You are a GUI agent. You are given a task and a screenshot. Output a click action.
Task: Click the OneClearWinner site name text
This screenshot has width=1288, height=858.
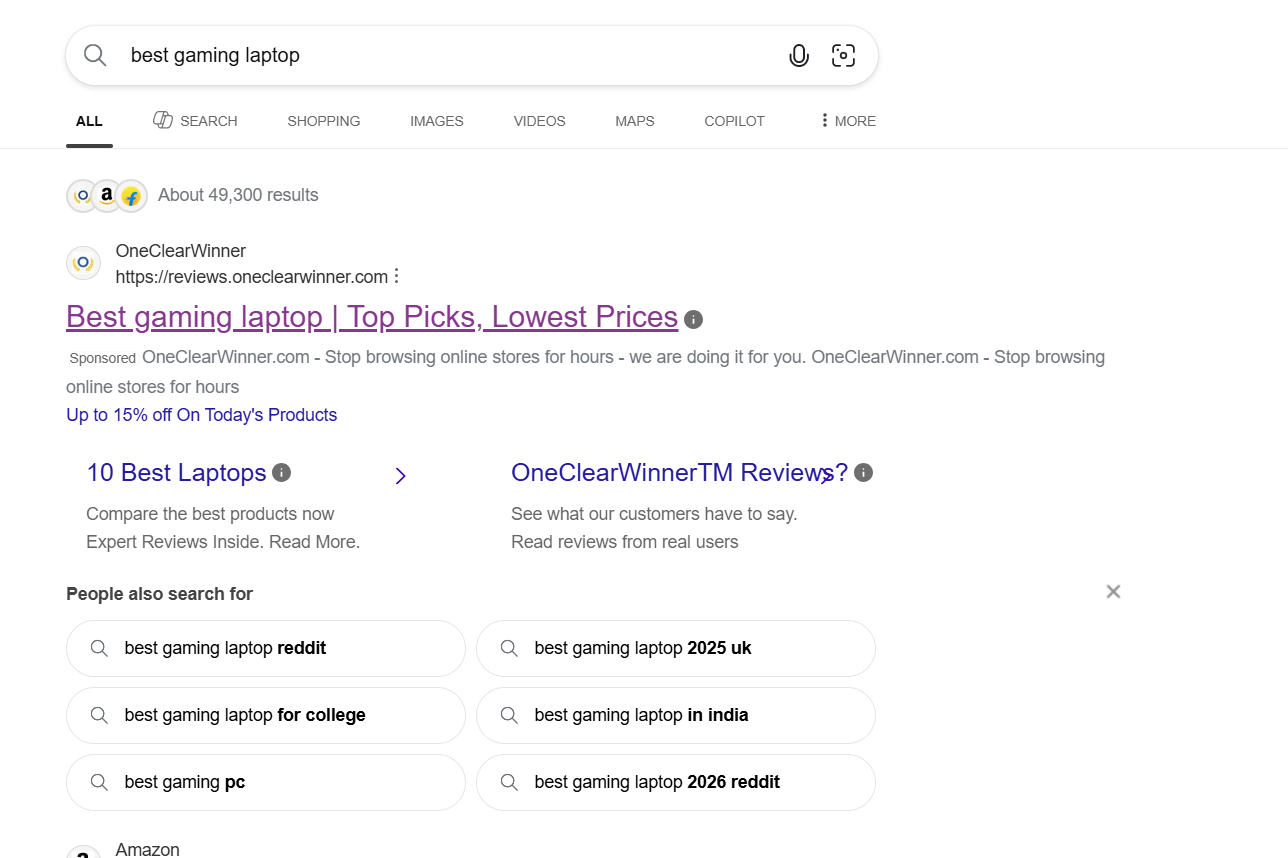181,251
